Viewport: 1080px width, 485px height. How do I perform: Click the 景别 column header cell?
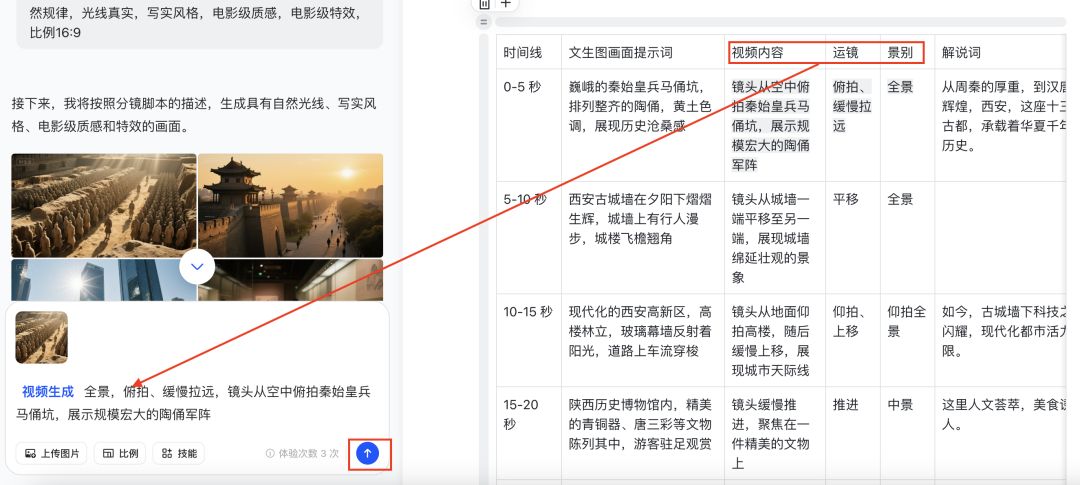[907, 52]
